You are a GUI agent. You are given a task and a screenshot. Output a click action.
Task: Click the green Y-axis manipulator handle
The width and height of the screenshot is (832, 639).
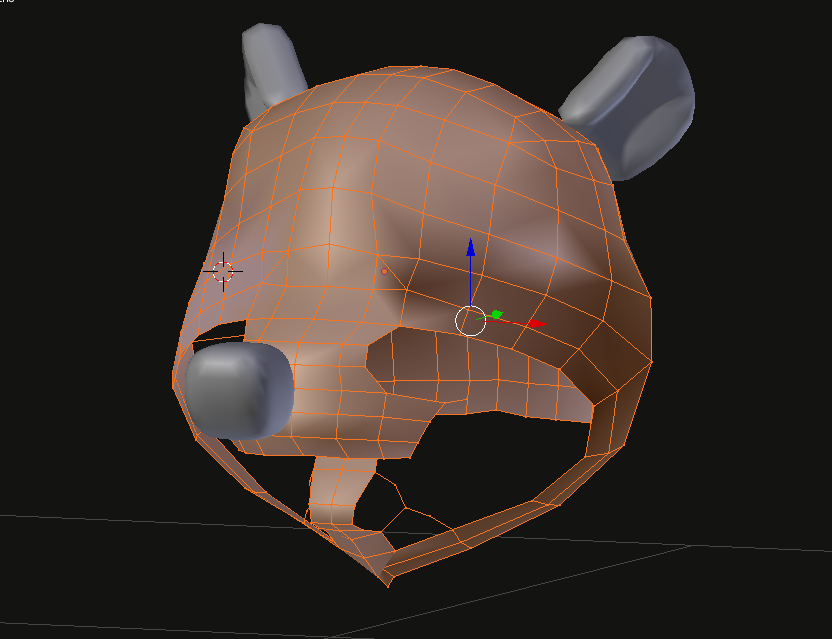(496, 315)
